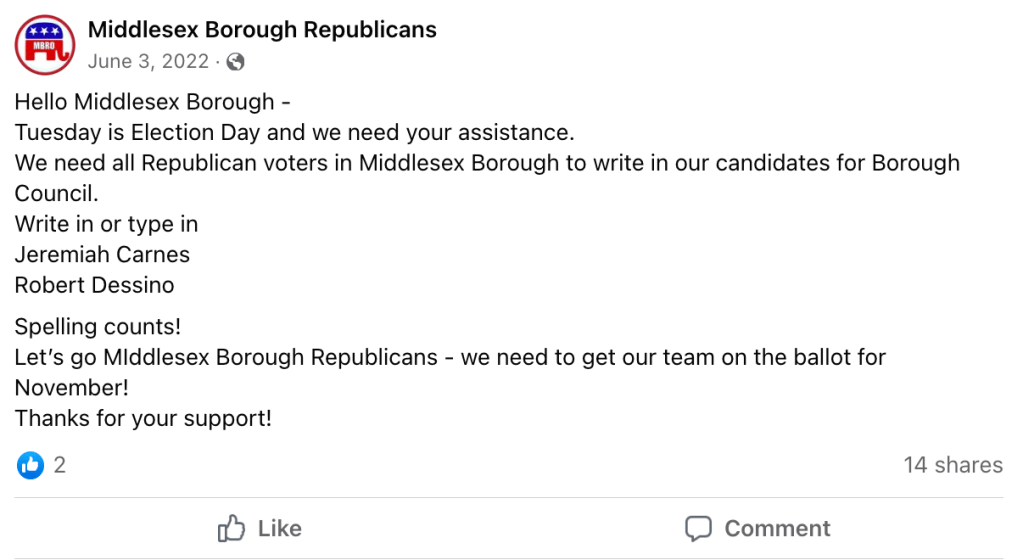Show who reacted via the count 2
Screen dimensions: 1023x560
click(60, 465)
